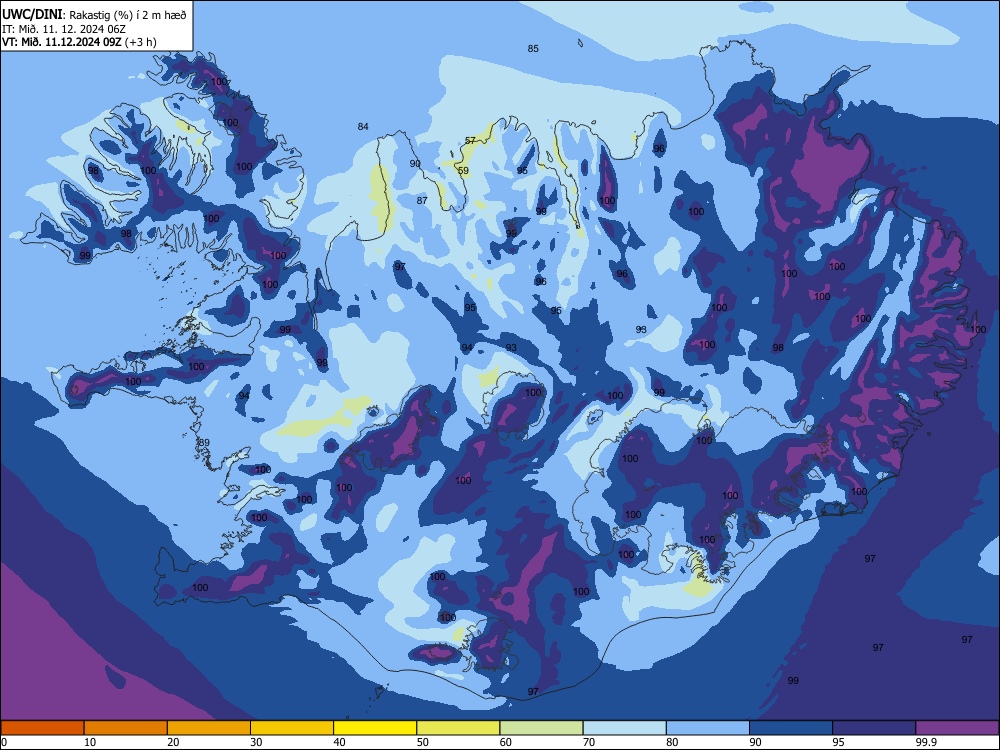This screenshot has height=750, width=1000.
Task: Click the '57' humidity value on the map
Action: pyautogui.click(x=470, y=140)
